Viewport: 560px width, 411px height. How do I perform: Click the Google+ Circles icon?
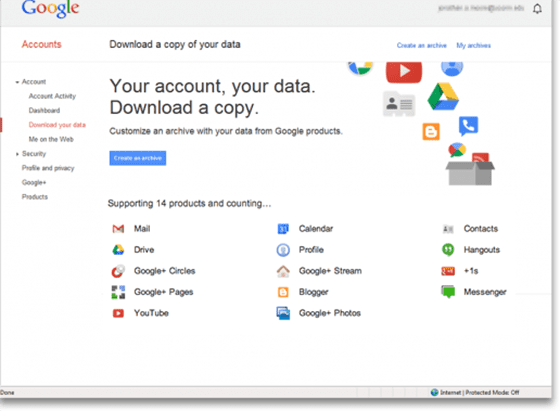click(x=118, y=271)
